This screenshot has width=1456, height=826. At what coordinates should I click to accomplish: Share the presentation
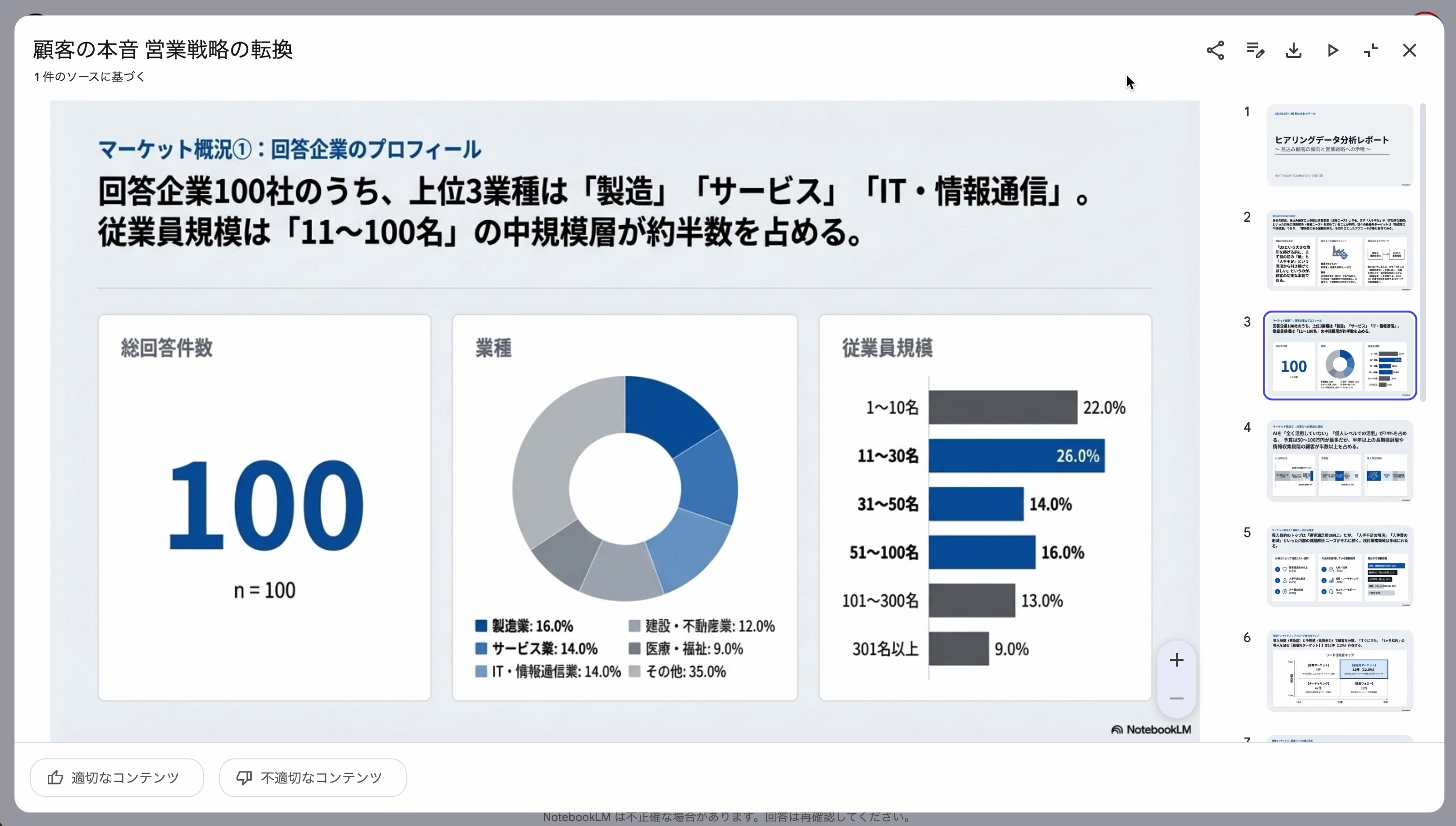(1215, 51)
